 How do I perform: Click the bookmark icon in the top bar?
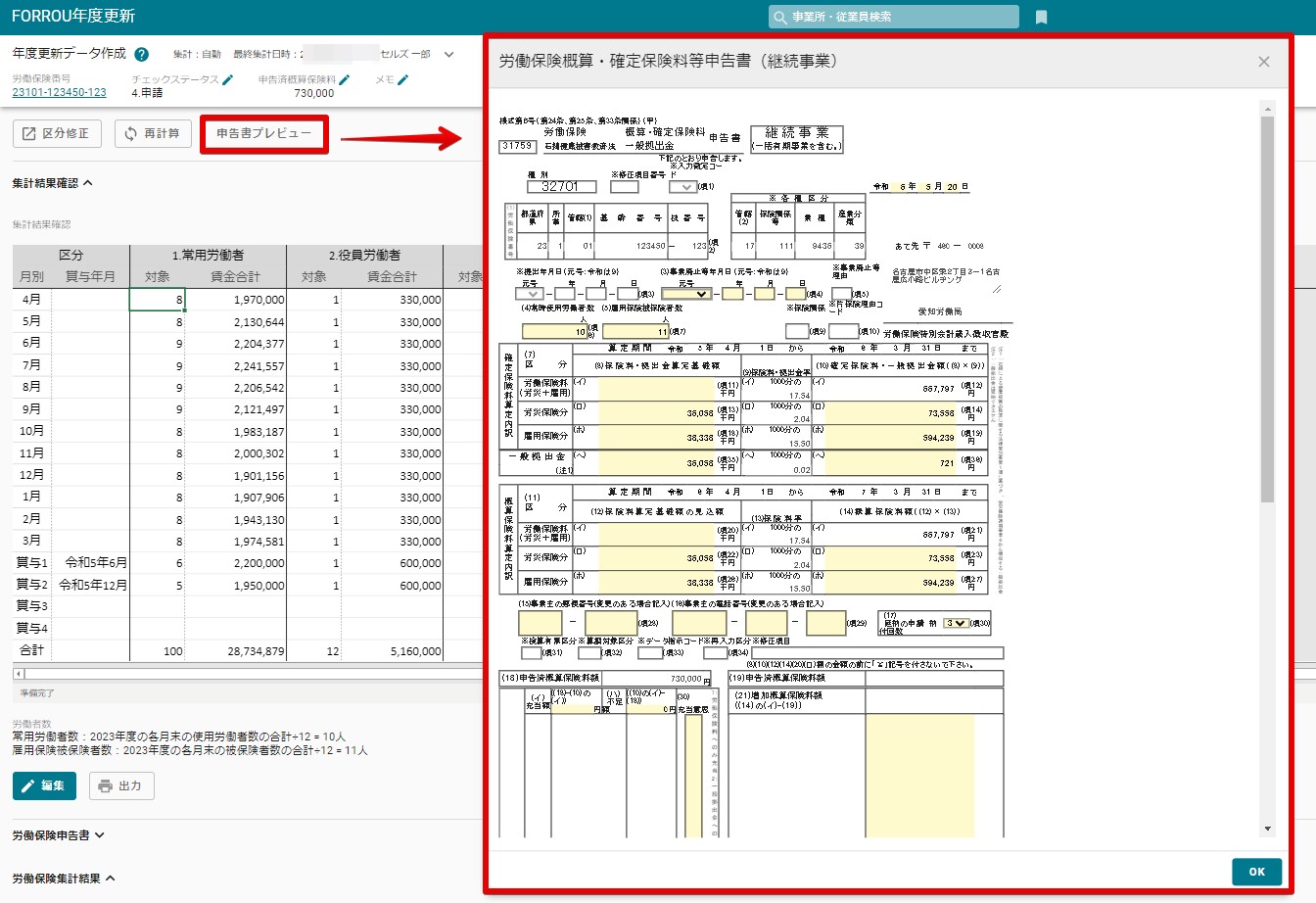click(1042, 17)
